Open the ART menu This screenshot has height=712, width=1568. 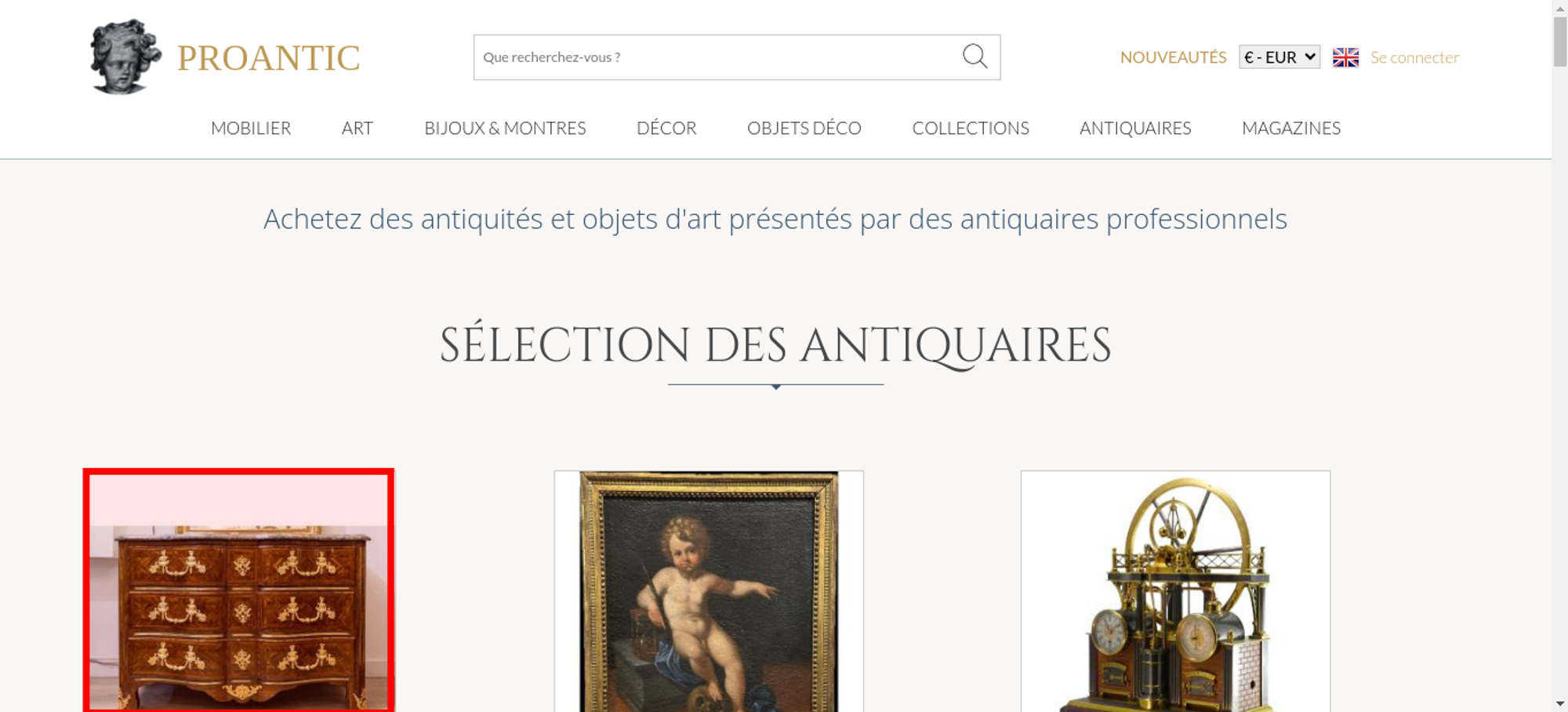pos(358,128)
